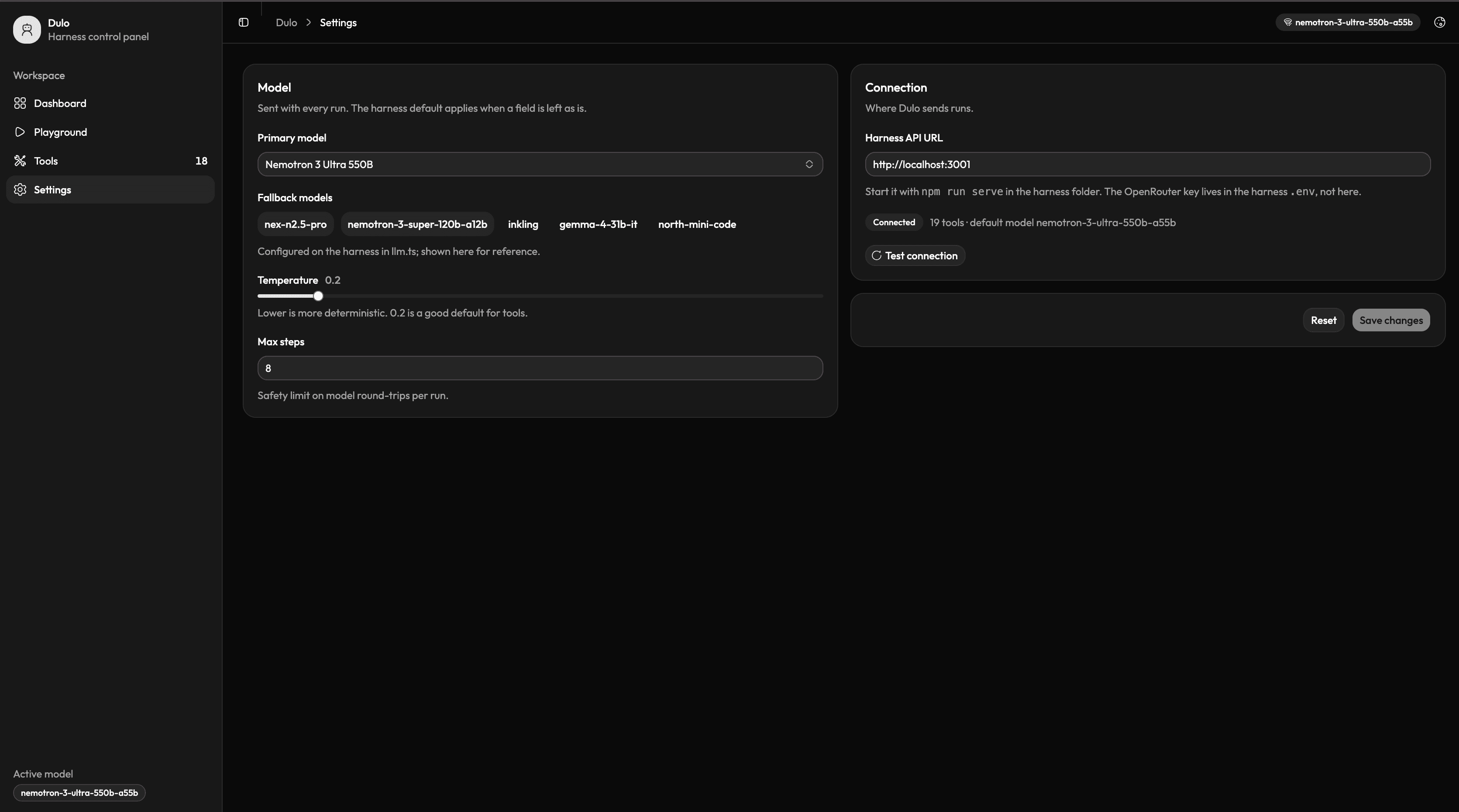
Task: Click the Max steps input field
Action: tap(540, 368)
